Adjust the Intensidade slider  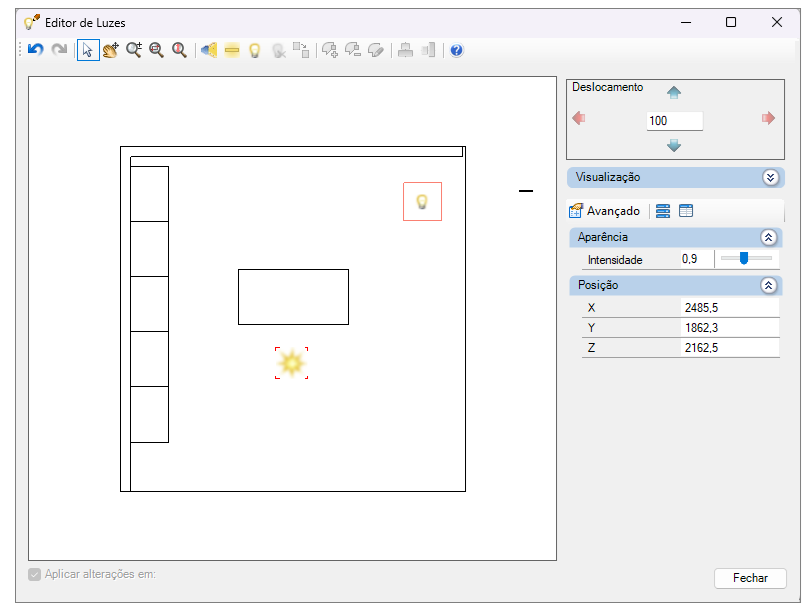(744, 259)
